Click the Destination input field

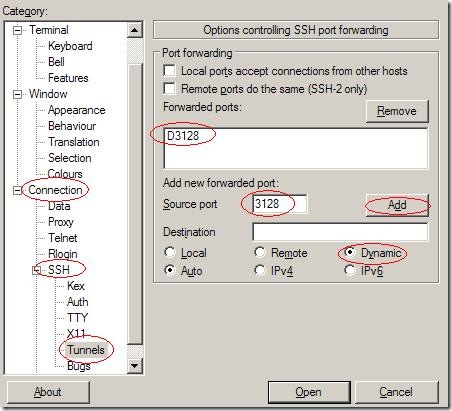[340, 232]
